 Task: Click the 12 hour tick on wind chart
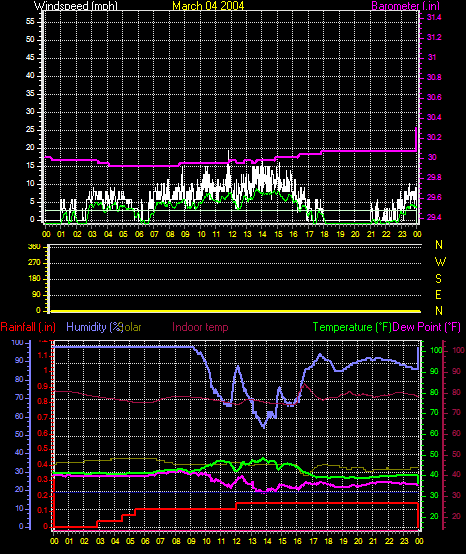tap(232, 234)
